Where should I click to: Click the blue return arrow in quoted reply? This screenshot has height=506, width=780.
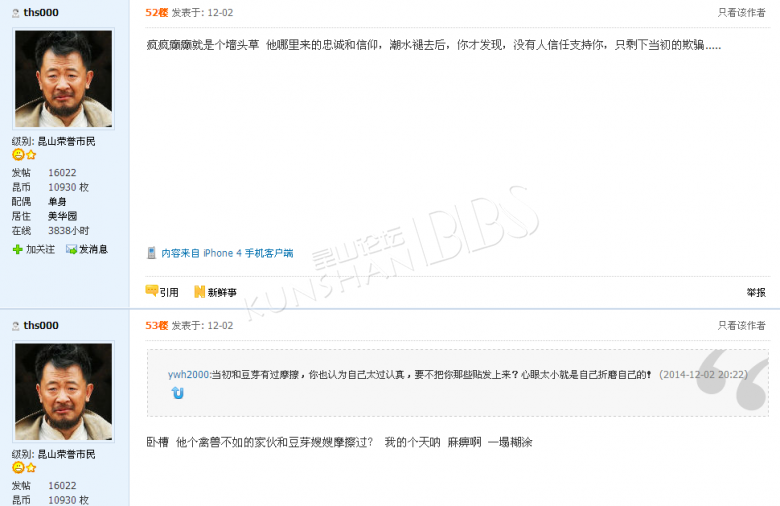pos(178,393)
